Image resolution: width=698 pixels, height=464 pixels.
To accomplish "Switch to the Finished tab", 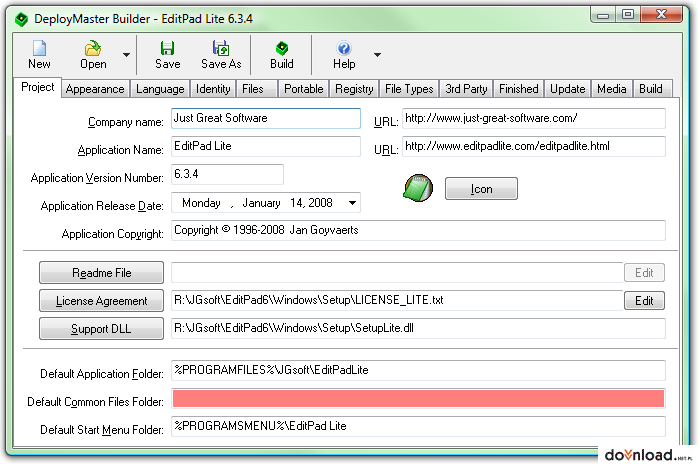I will point(519,89).
